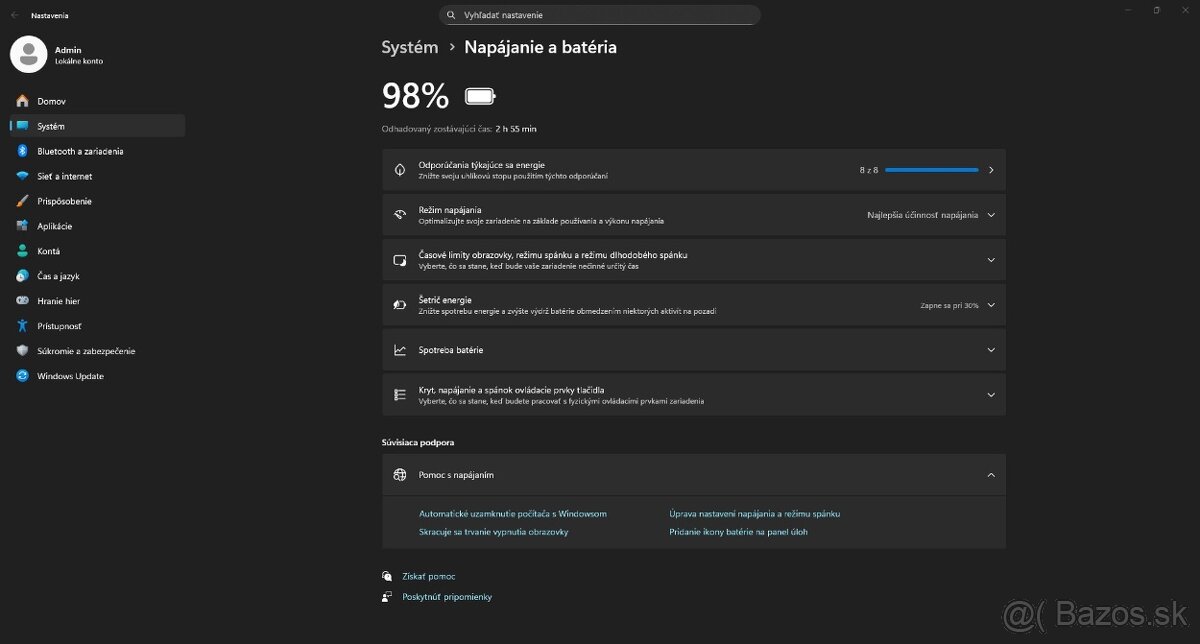Click the Bluetooth a zariadenia icon
Viewport: 1200px width, 644px height.
point(22,151)
